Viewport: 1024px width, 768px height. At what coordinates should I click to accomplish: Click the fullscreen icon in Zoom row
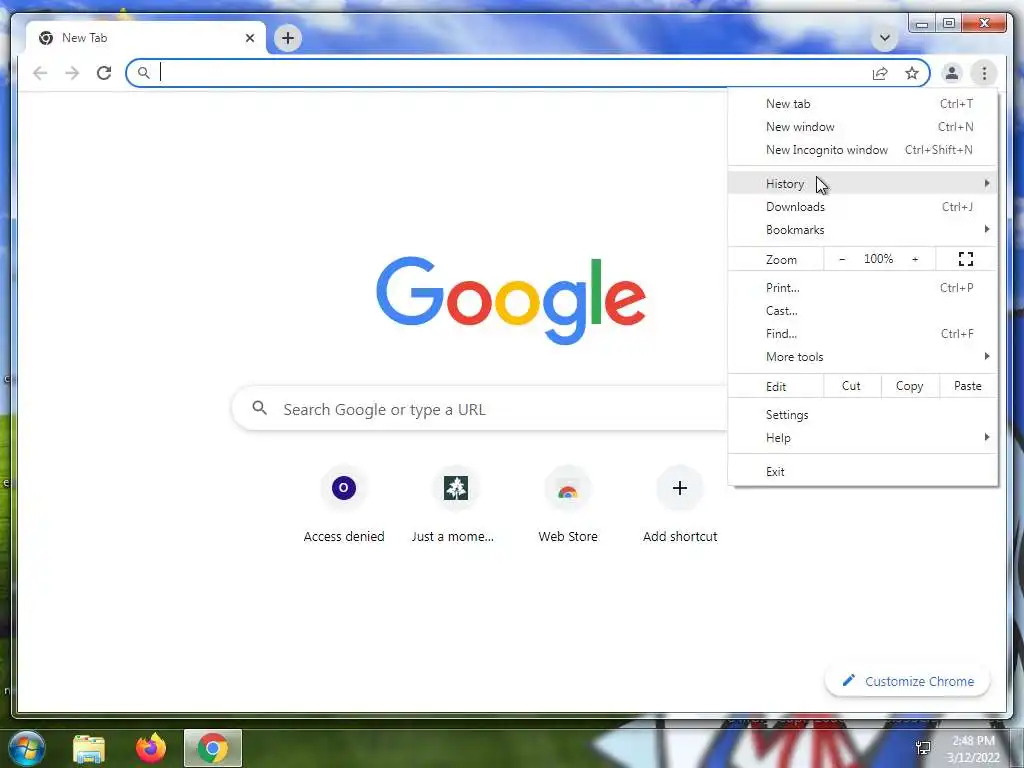[966, 259]
